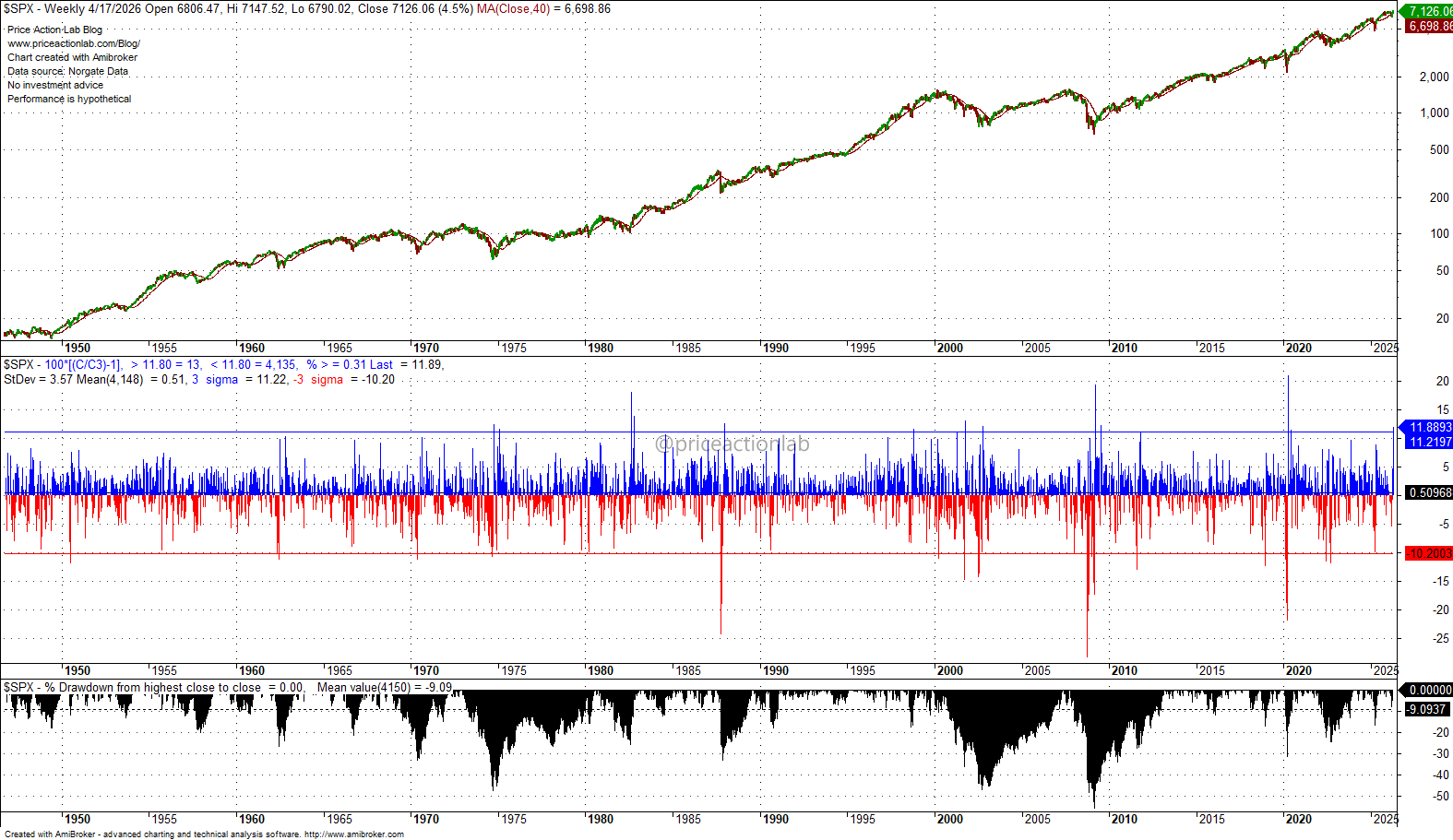
Task: Click the MA(Close,40) = 6,698.86 label
Action: click(x=543, y=8)
